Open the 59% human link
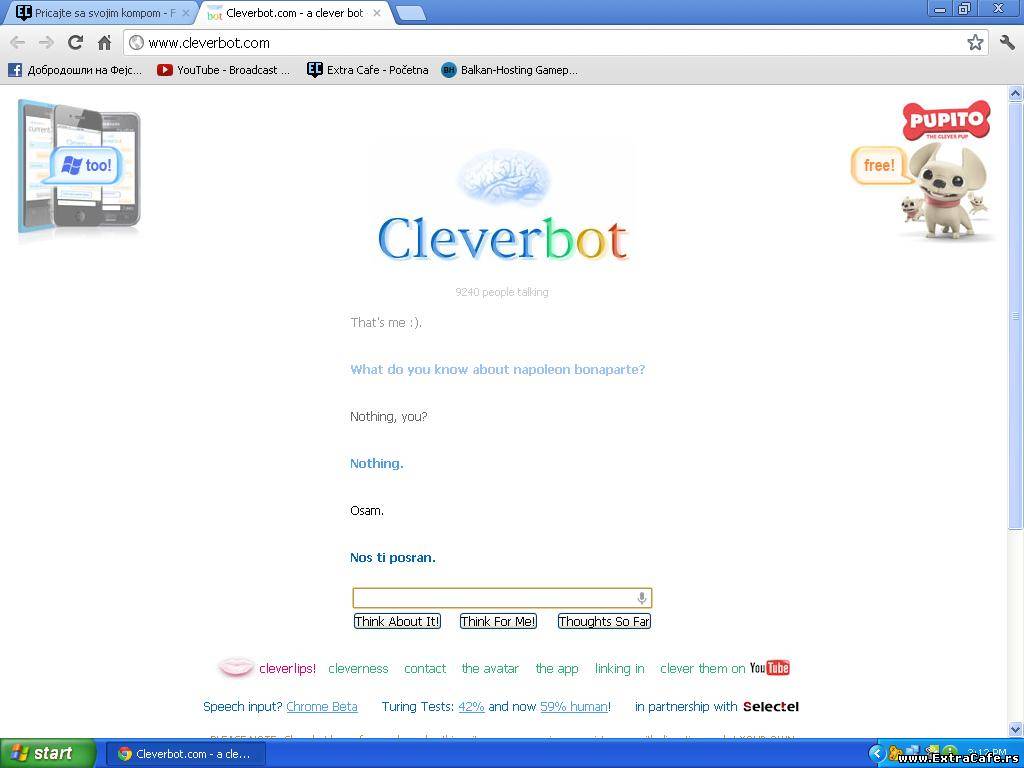This screenshot has width=1024, height=768. pyautogui.click(x=574, y=707)
